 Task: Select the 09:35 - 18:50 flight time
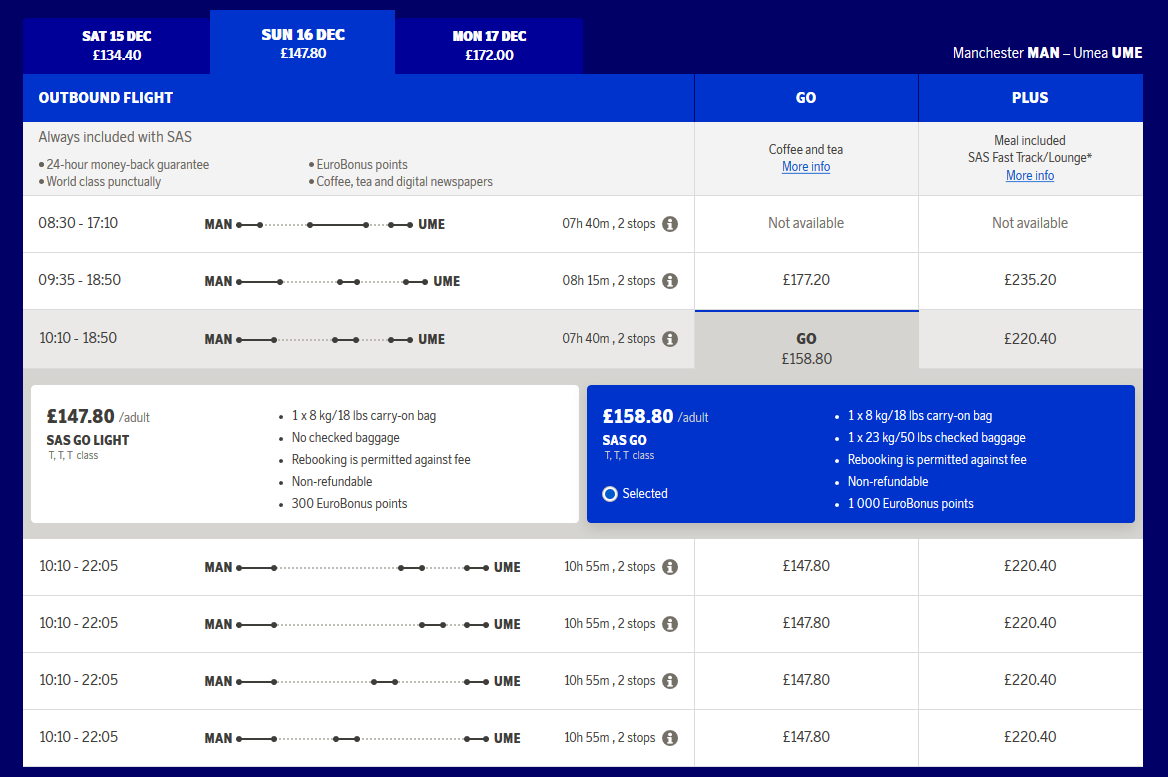(x=80, y=280)
